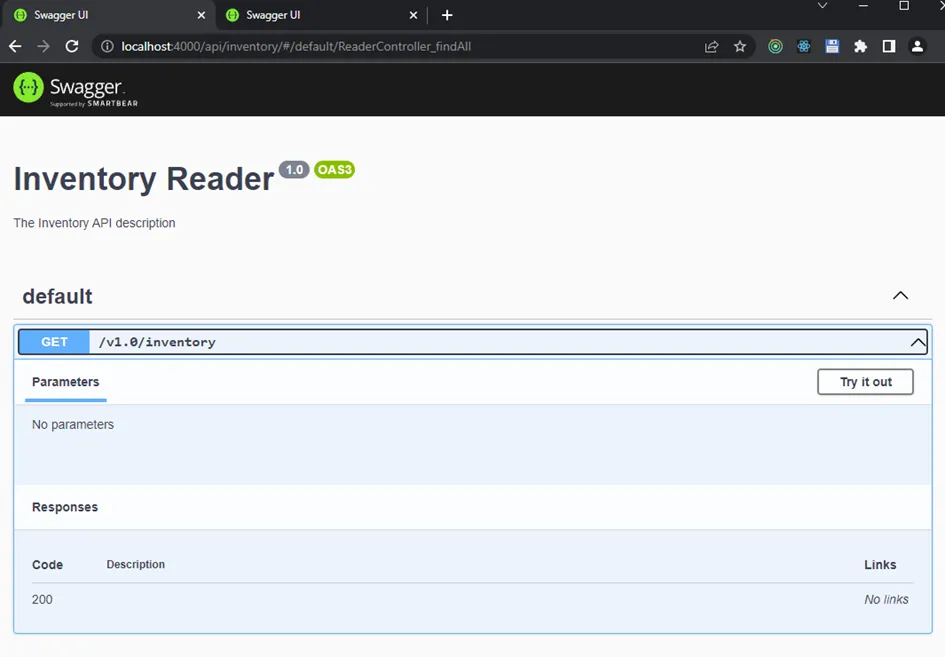945x657 pixels.
Task: Bookmark this page with the star icon
Action: 740,46
